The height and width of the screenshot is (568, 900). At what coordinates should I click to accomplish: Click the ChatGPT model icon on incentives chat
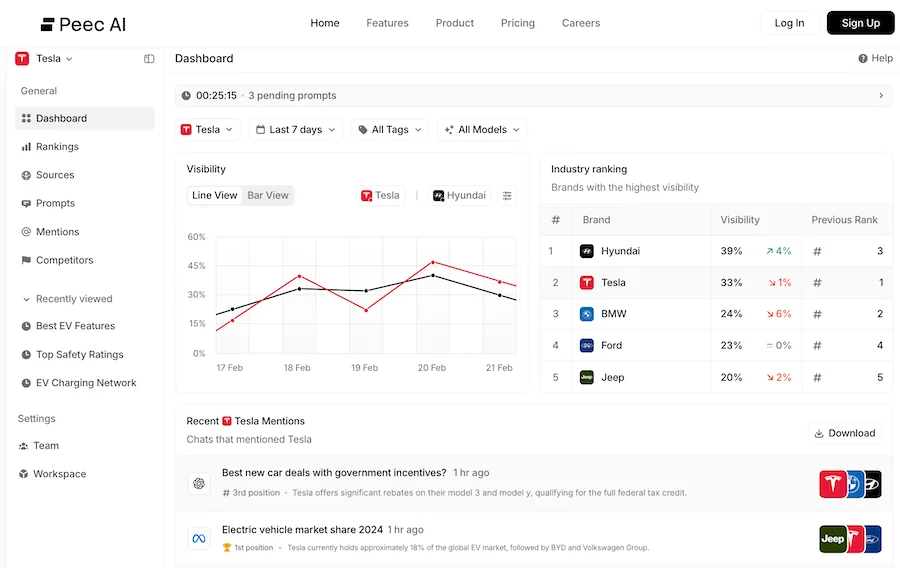199,483
